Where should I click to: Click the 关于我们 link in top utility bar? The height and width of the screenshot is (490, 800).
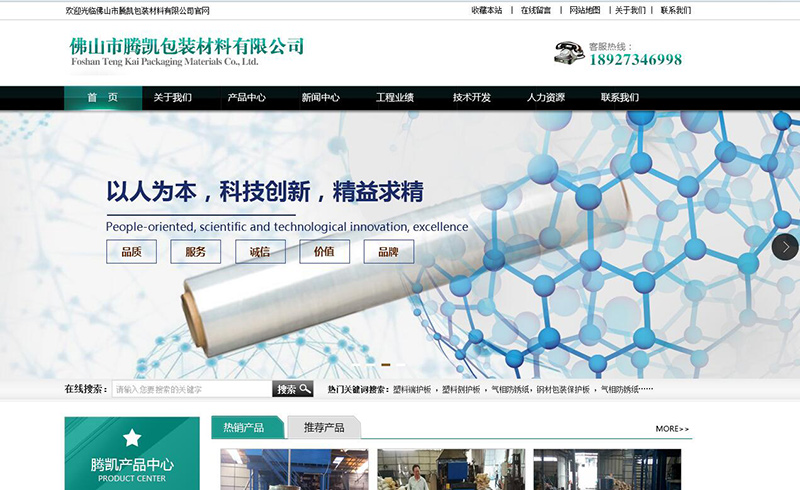pos(630,10)
